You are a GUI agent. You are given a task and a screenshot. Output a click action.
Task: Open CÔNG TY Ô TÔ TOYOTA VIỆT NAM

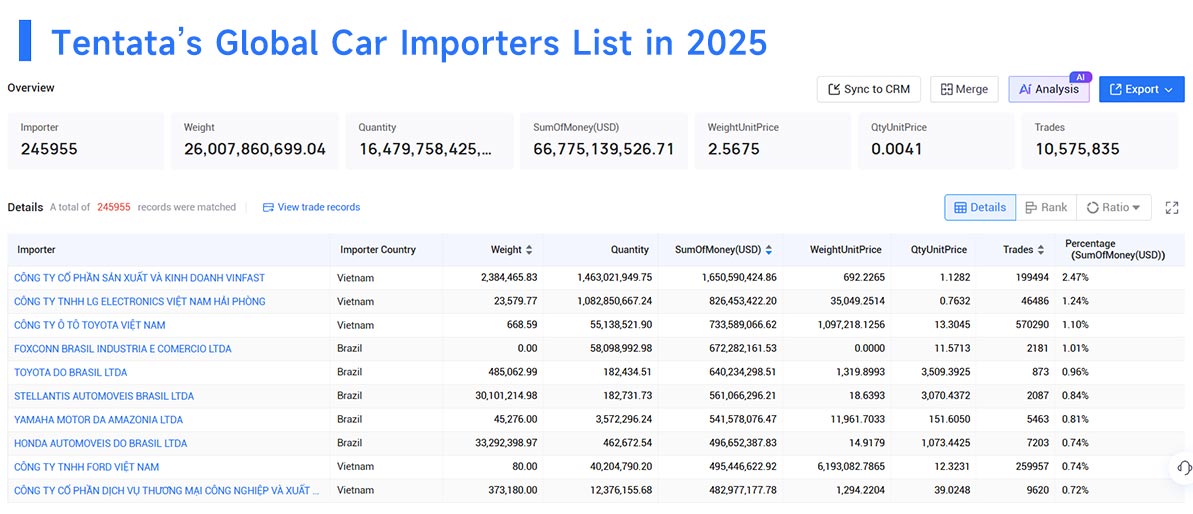[90, 325]
